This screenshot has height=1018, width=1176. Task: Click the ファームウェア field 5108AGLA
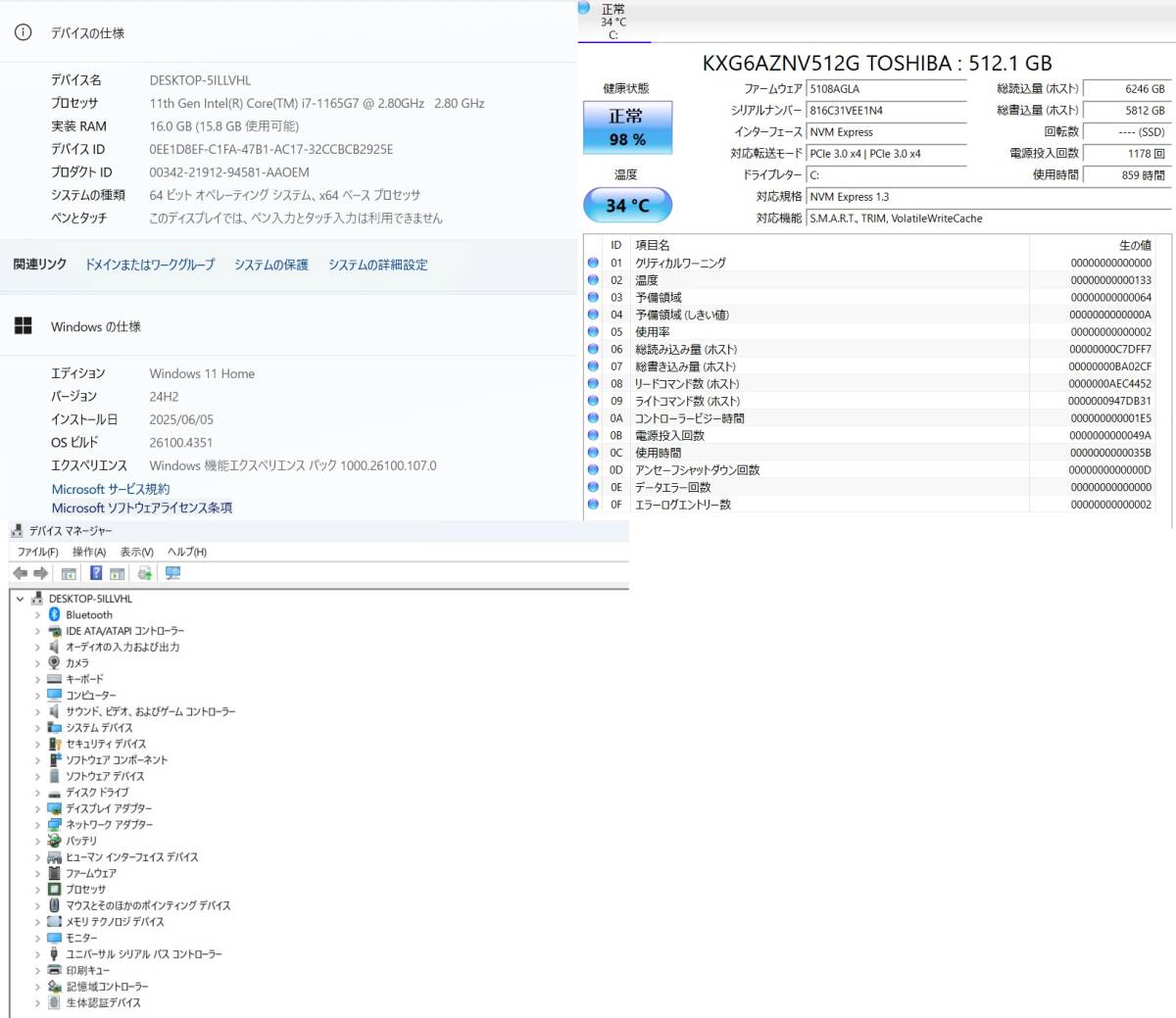point(886,89)
